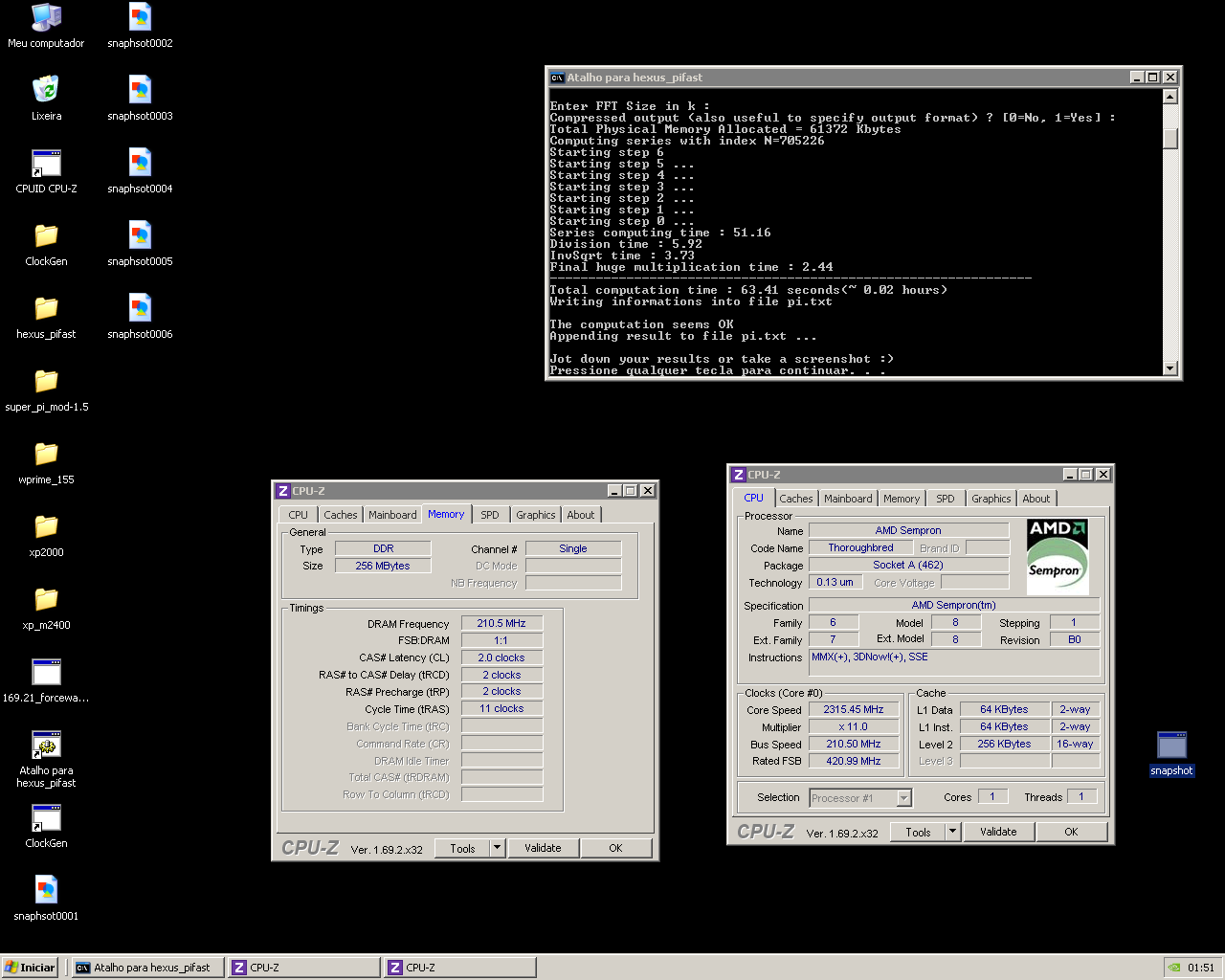
Task: Open the About tab in Memory CPU-Z window
Action: pyautogui.click(x=580, y=515)
